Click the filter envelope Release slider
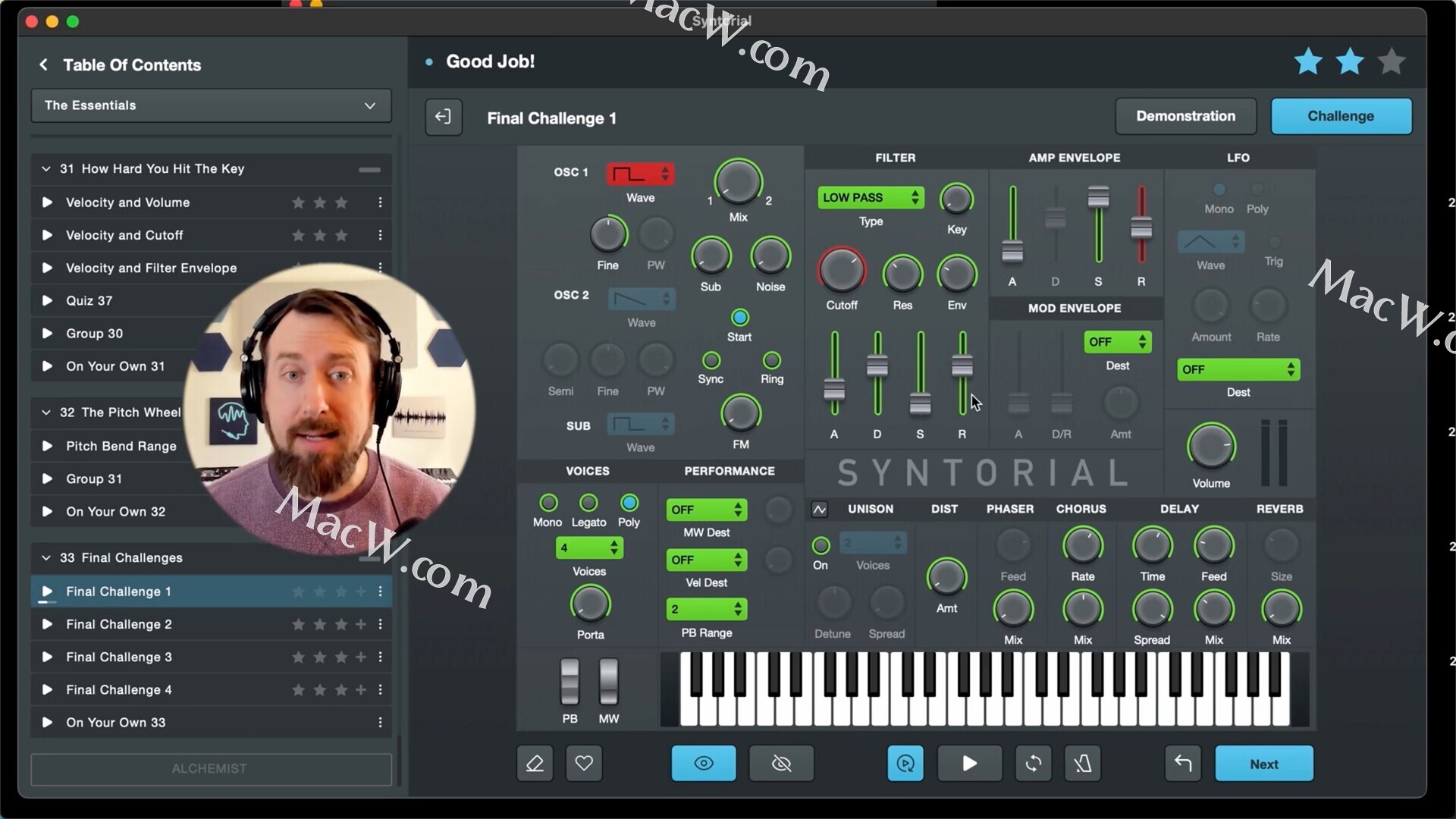 point(962,374)
